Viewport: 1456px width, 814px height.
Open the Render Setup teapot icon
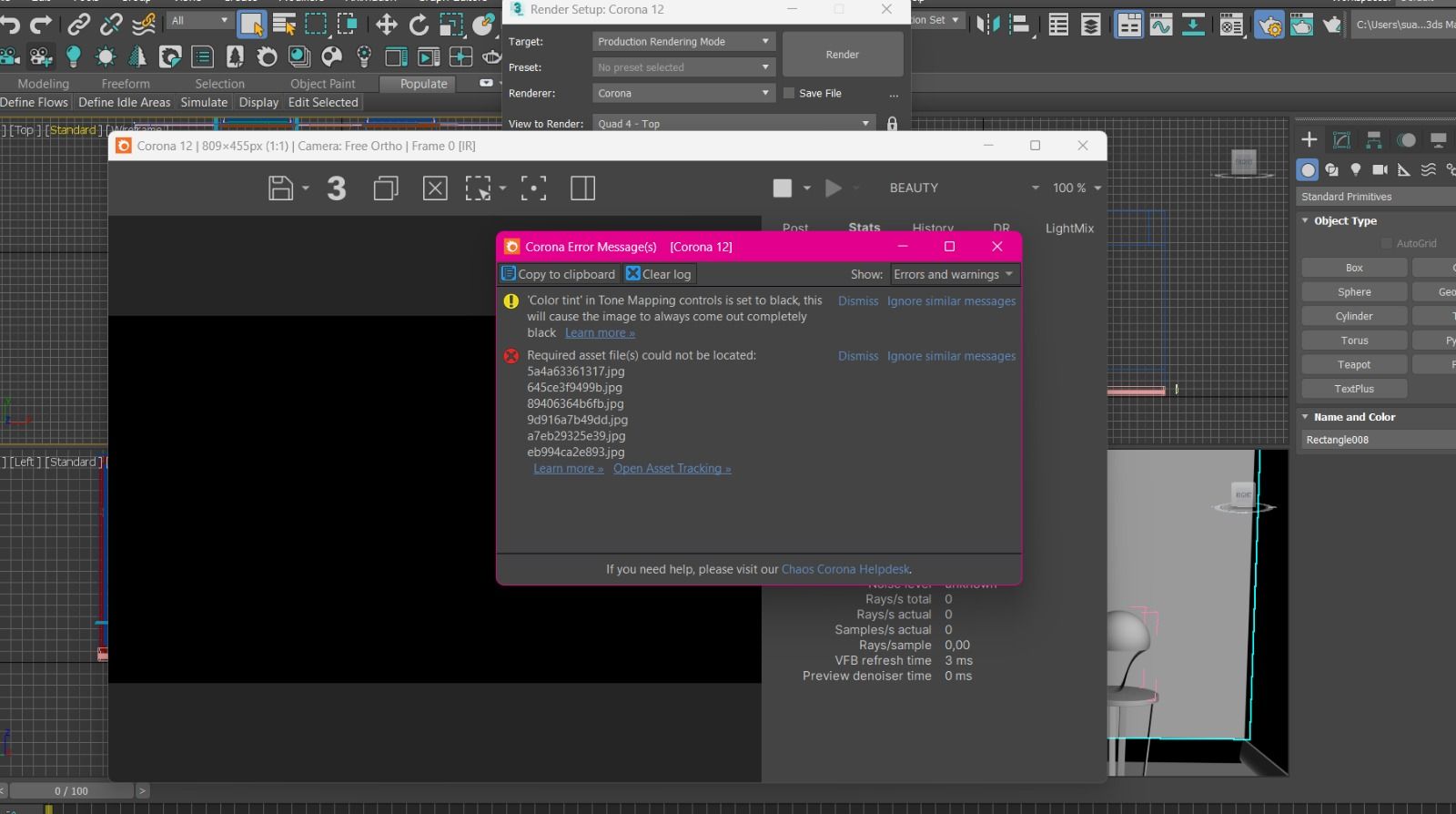coord(1269,25)
